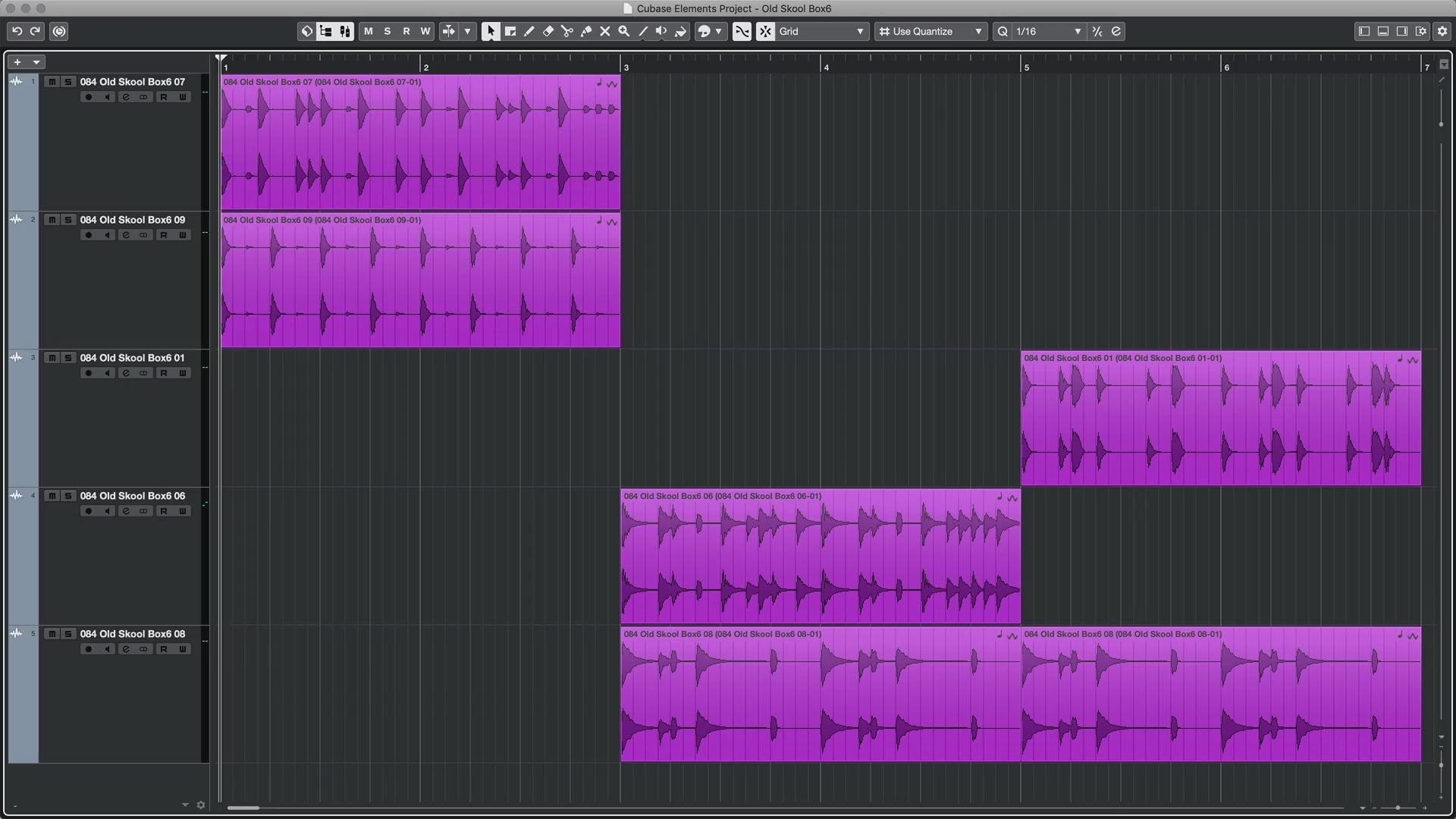
Task: Open the Use Quantize grid type dropdown
Action: 931,31
